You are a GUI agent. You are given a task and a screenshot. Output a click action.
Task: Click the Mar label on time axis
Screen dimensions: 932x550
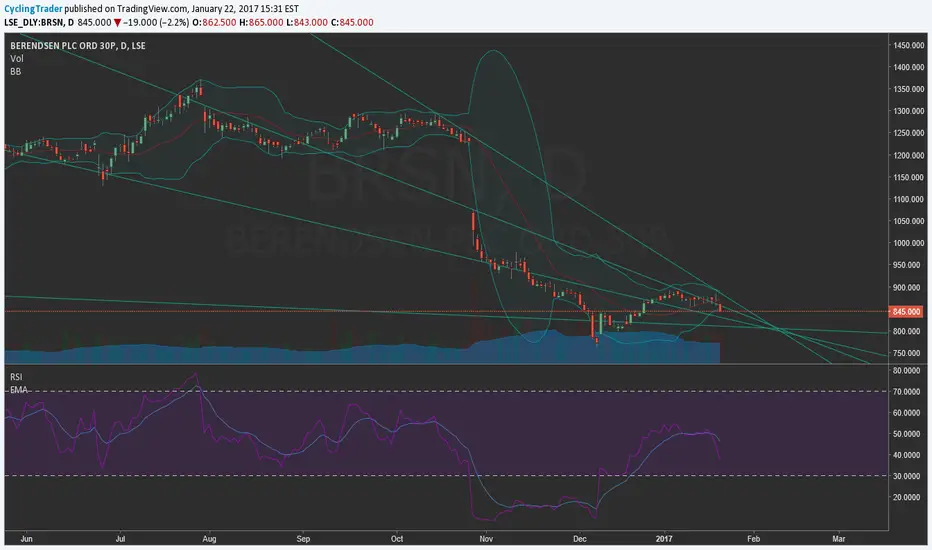pyautogui.click(x=839, y=539)
